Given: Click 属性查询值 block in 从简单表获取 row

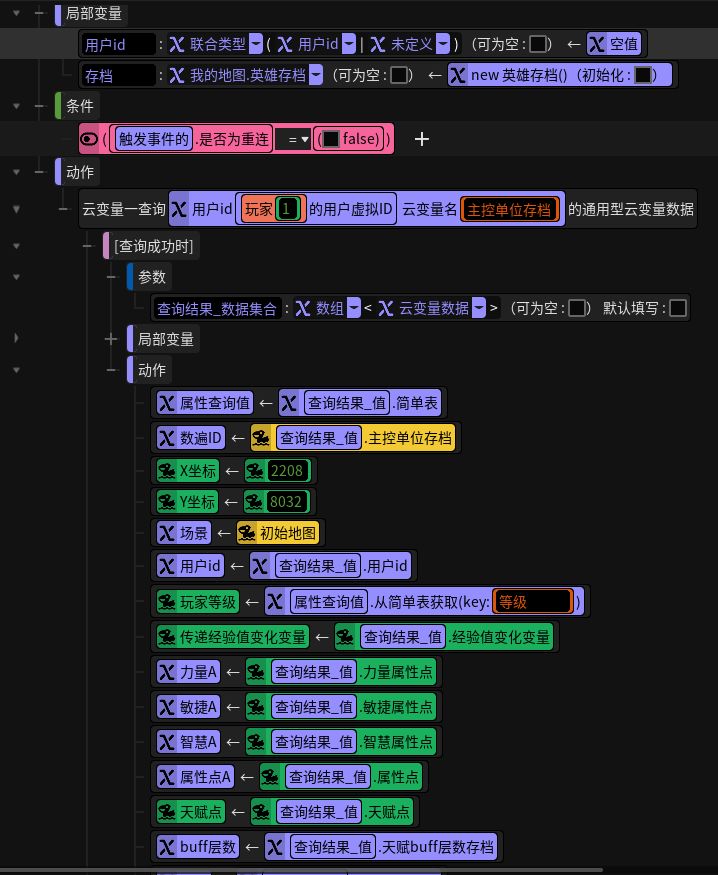Looking at the screenshot, I should click(x=329, y=602).
